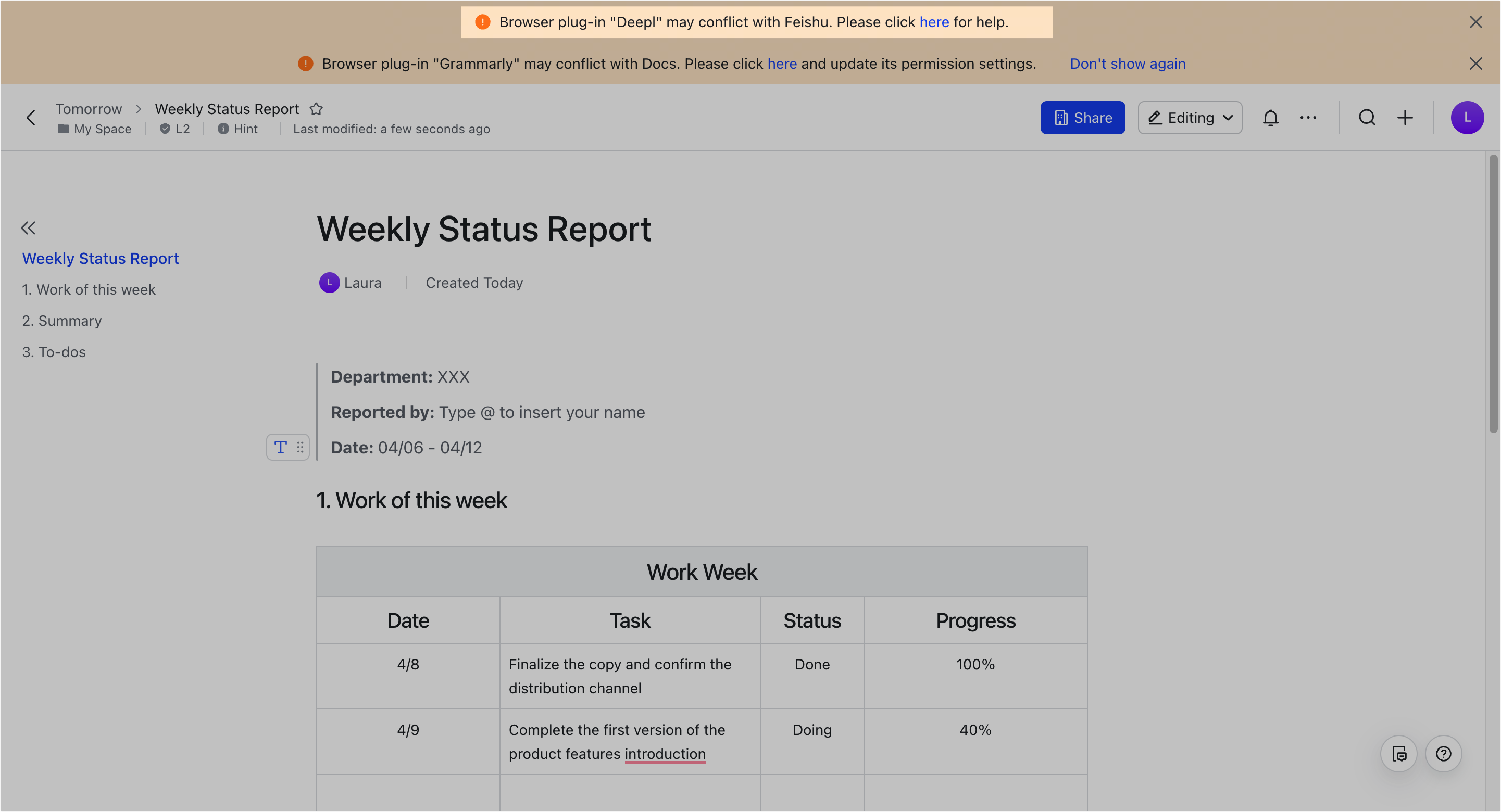
Task: Jump to To-dos in the outline
Action: (54, 352)
